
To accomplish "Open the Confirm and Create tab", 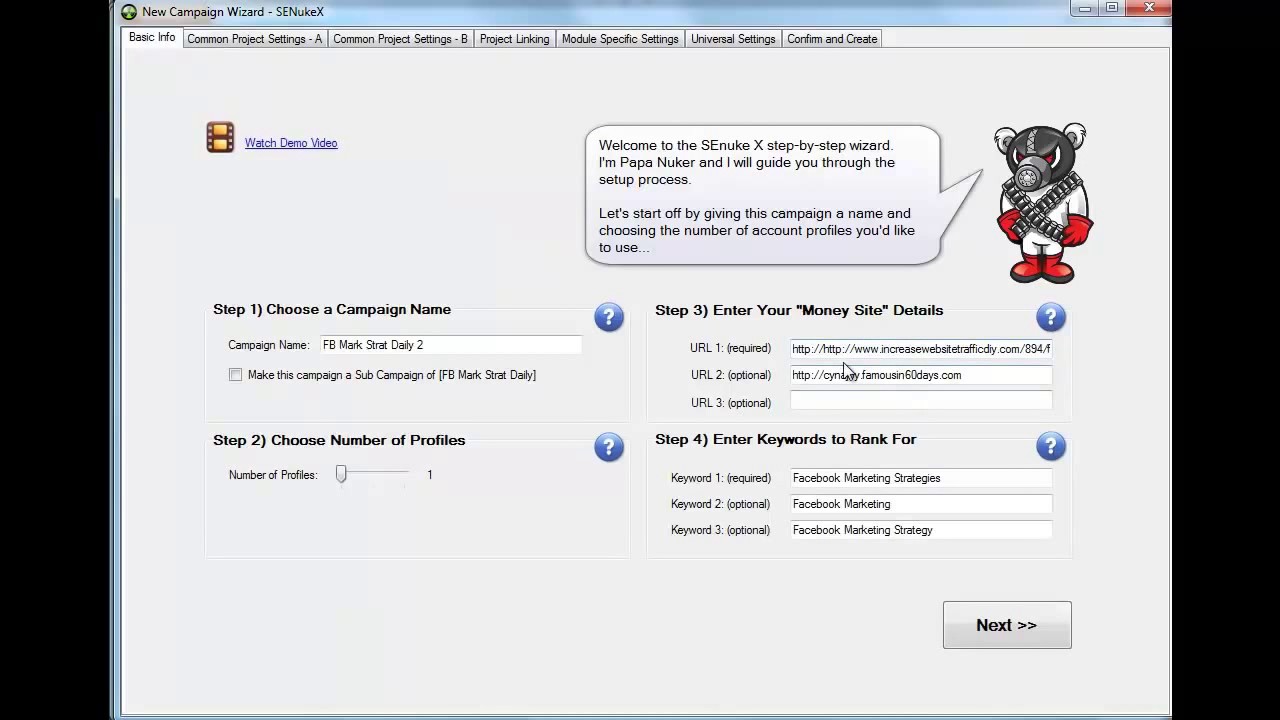I will click(832, 39).
